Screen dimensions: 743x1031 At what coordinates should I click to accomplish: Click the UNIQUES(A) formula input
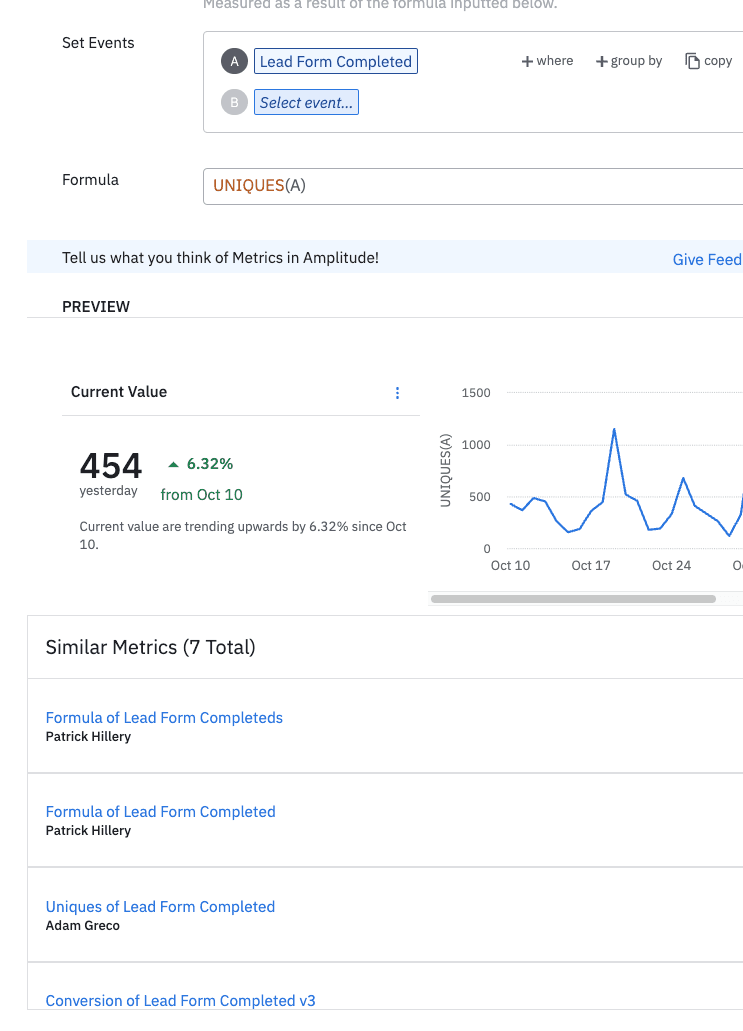coord(470,186)
